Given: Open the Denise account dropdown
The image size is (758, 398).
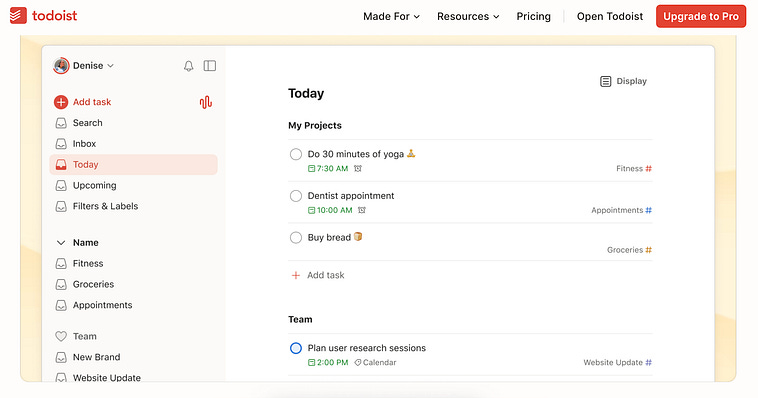Looking at the screenshot, I should point(84,66).
